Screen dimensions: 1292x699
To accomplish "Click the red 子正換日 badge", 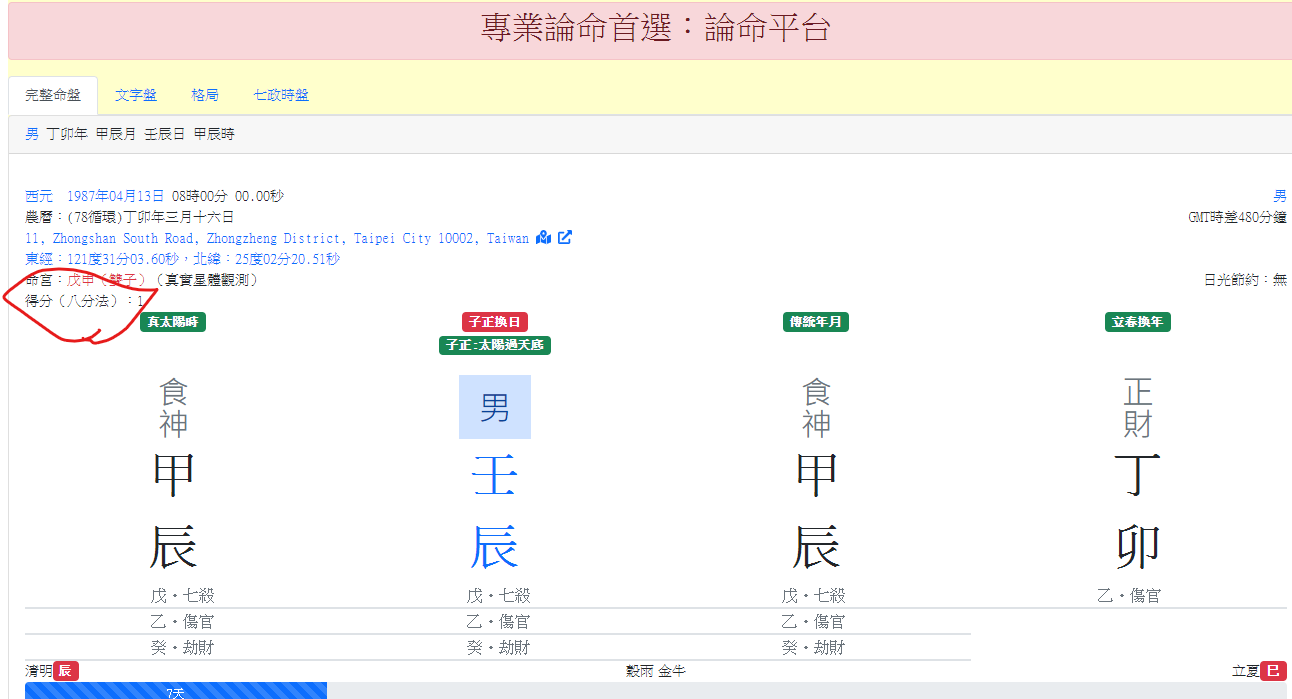I will coord(495,322).
